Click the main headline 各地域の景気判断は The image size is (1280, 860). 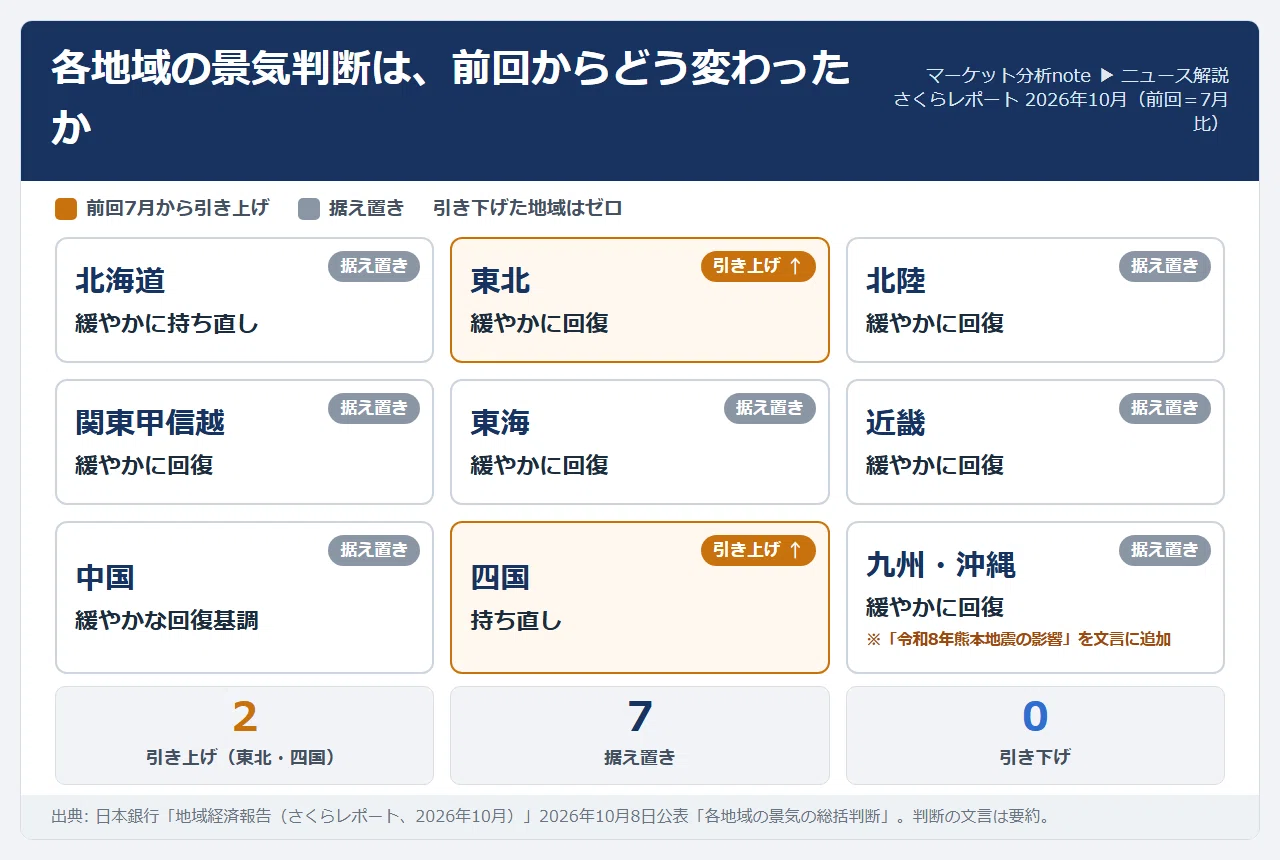coord(451,98)
